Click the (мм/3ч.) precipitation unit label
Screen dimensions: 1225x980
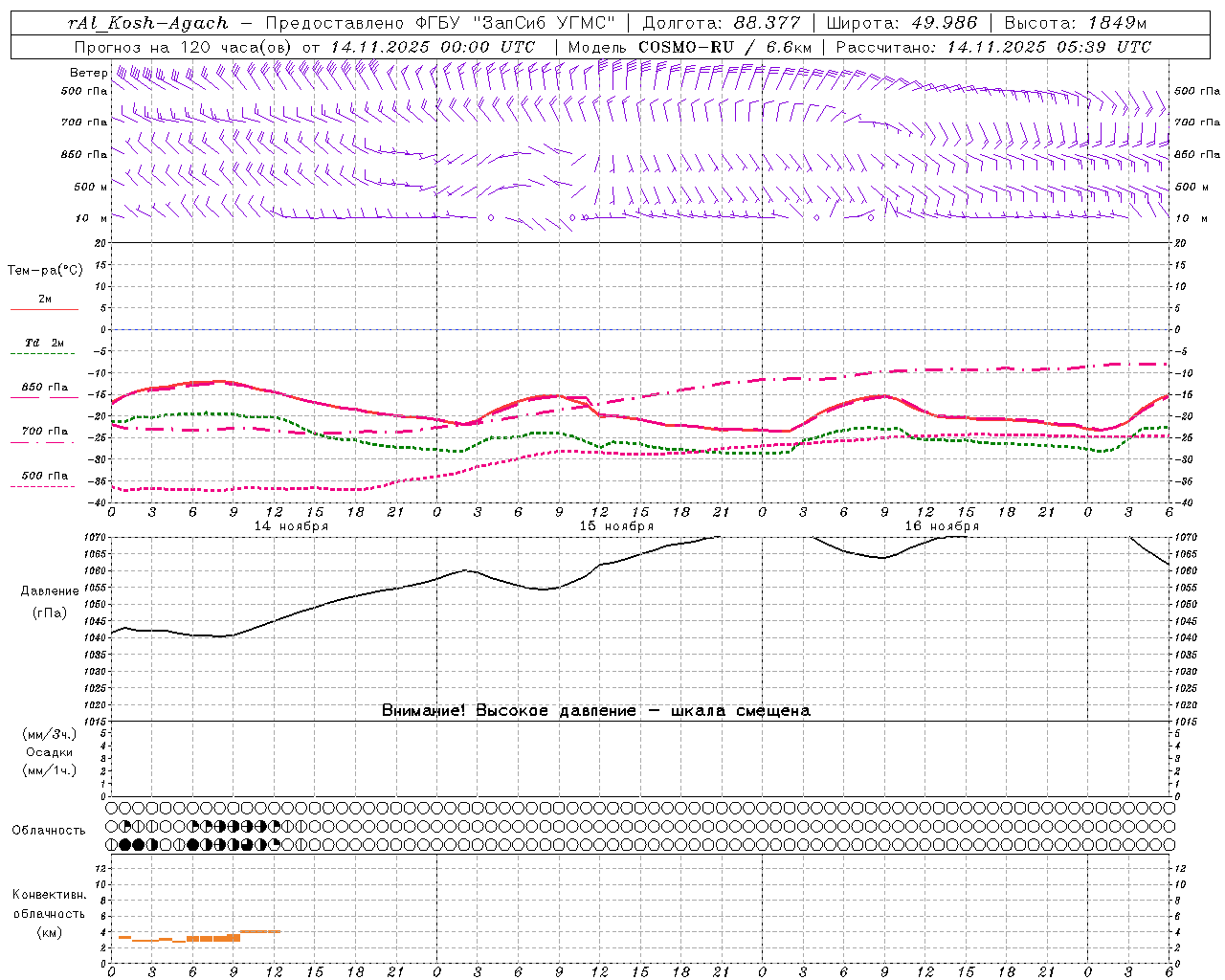50,734
